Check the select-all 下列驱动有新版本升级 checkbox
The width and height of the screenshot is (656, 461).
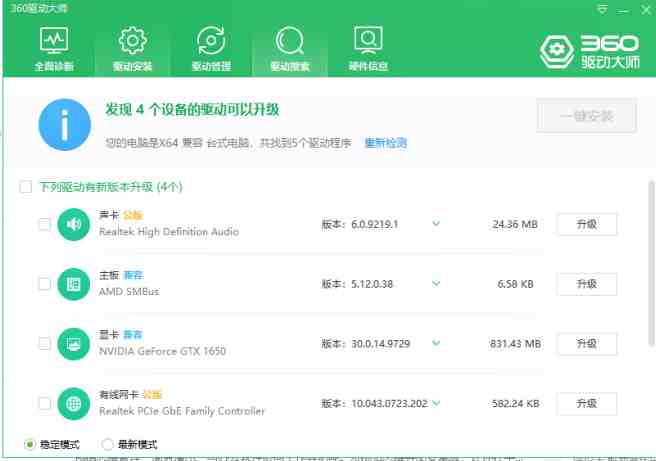(26, 187)
